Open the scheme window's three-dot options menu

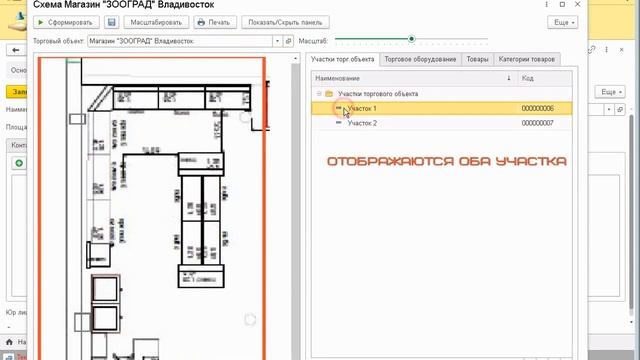point(547,4)
